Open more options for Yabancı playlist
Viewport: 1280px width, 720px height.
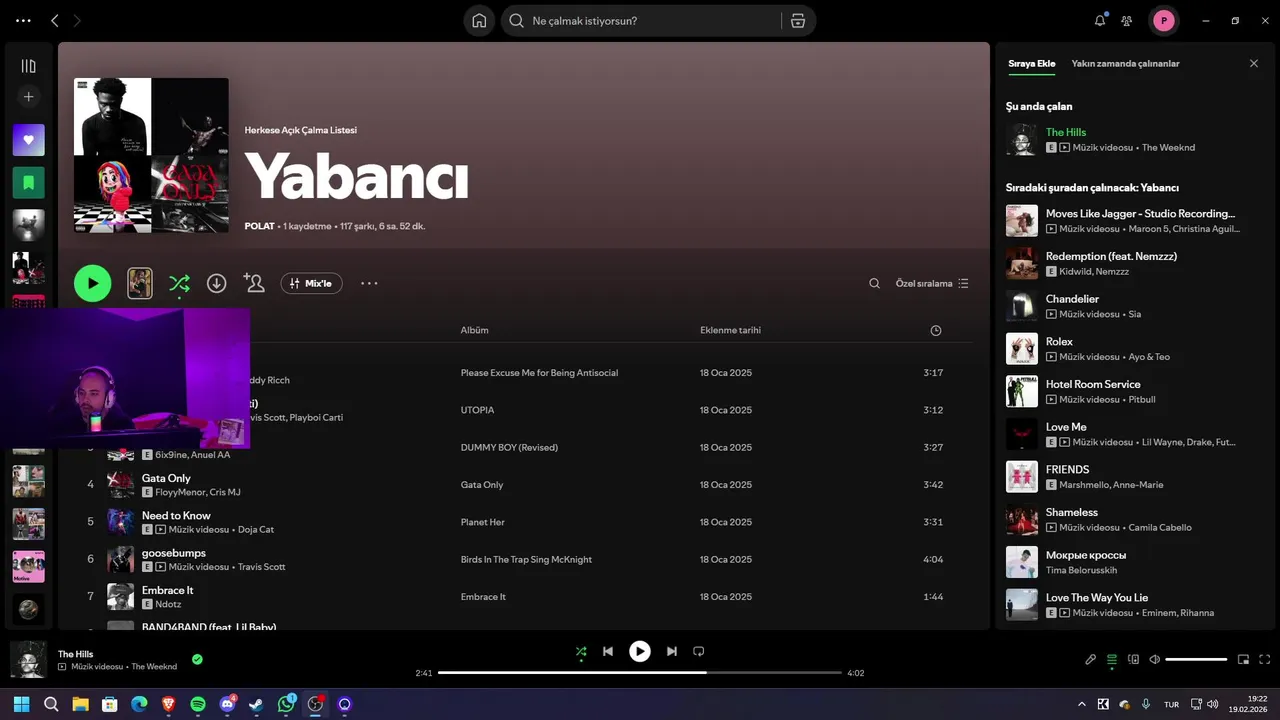coord(369,284)
